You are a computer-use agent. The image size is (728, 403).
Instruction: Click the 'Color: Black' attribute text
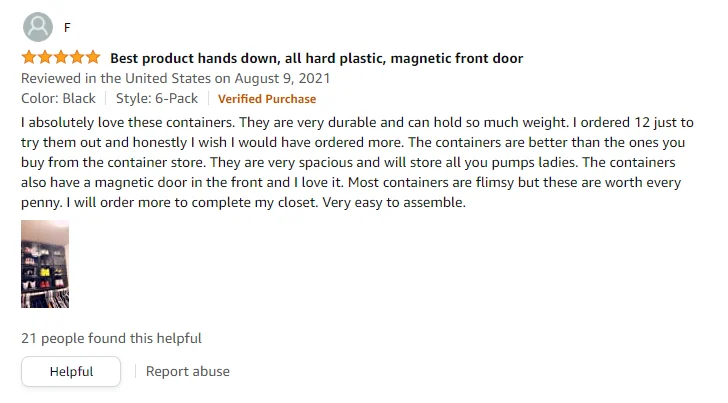pyautogui.click(x=59, y=98)
